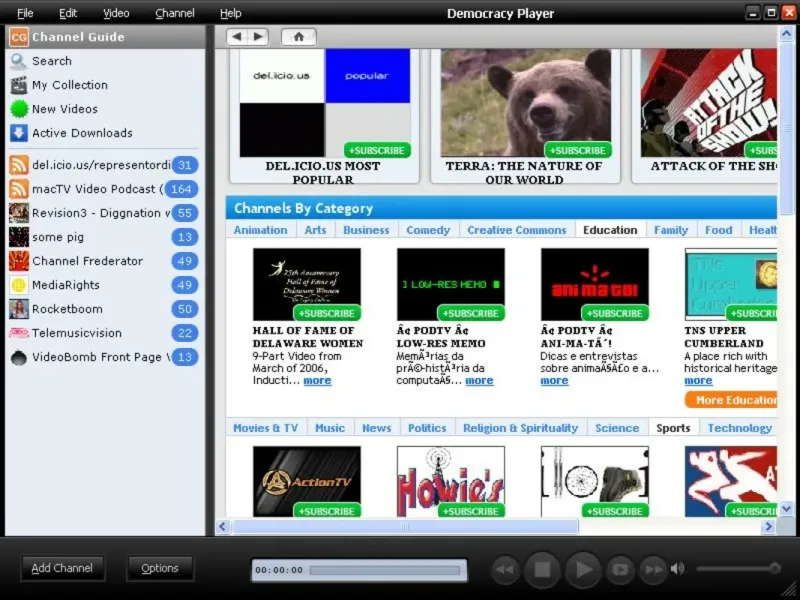Open the Active Downloads arrow icon
This screenshot has height=600, width=800.
pyautogui.click(x=19, y=133)
